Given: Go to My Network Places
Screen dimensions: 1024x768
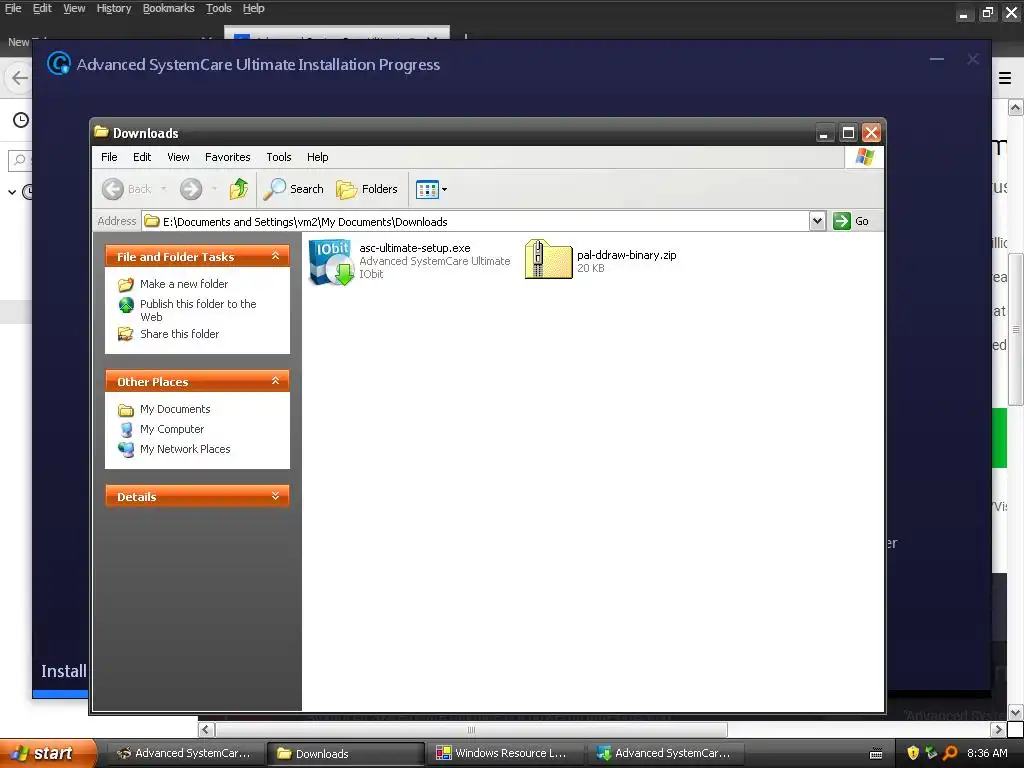Looking at the screenshot, I should (x=185, y=449).
